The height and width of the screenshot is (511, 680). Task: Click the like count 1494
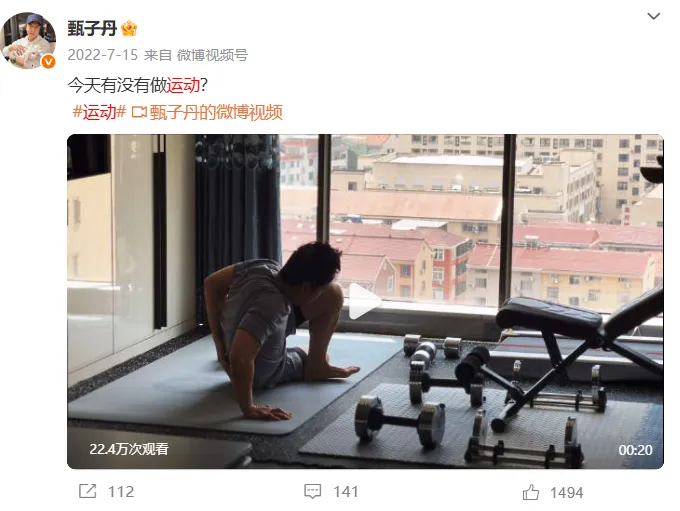coord(566,493)
